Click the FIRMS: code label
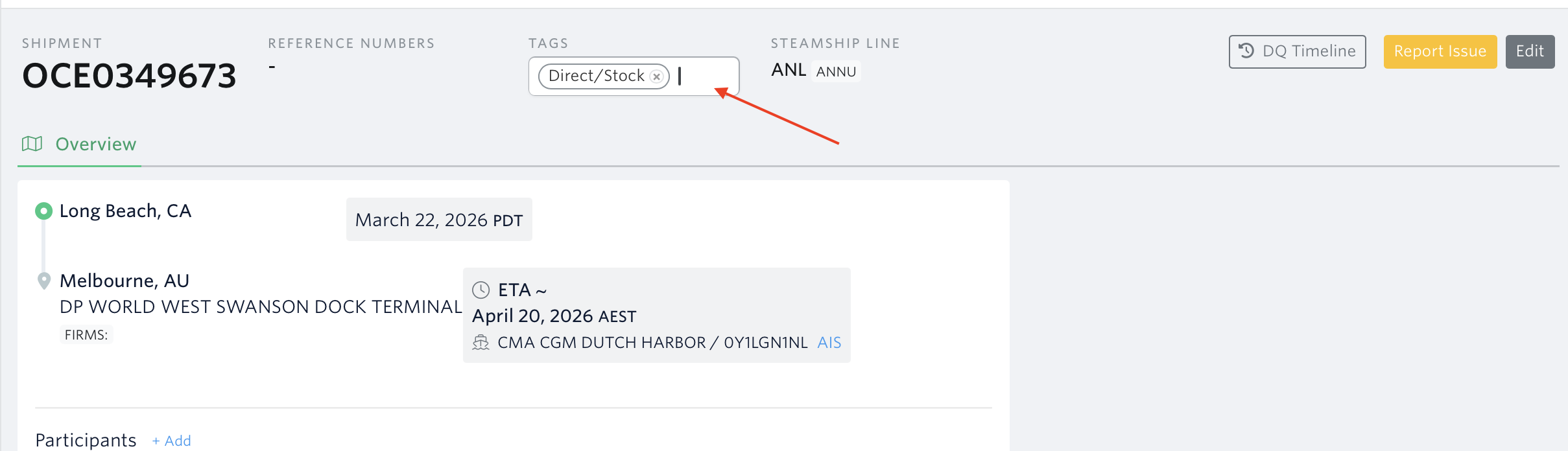The image size is (1568, 451). tap(86, 334)
